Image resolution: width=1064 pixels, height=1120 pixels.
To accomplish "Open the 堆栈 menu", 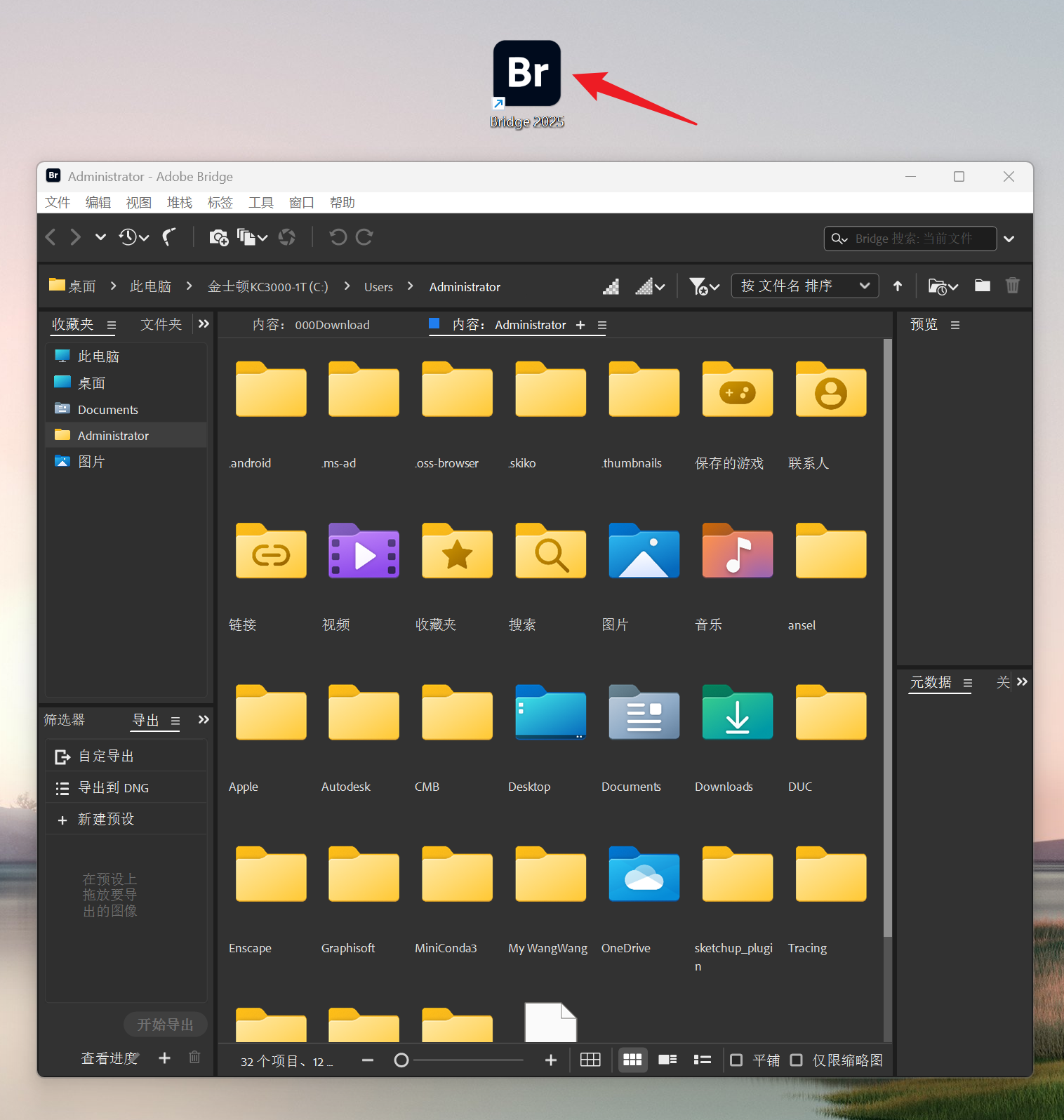I will pyautogui.click(x=180, y=203).
